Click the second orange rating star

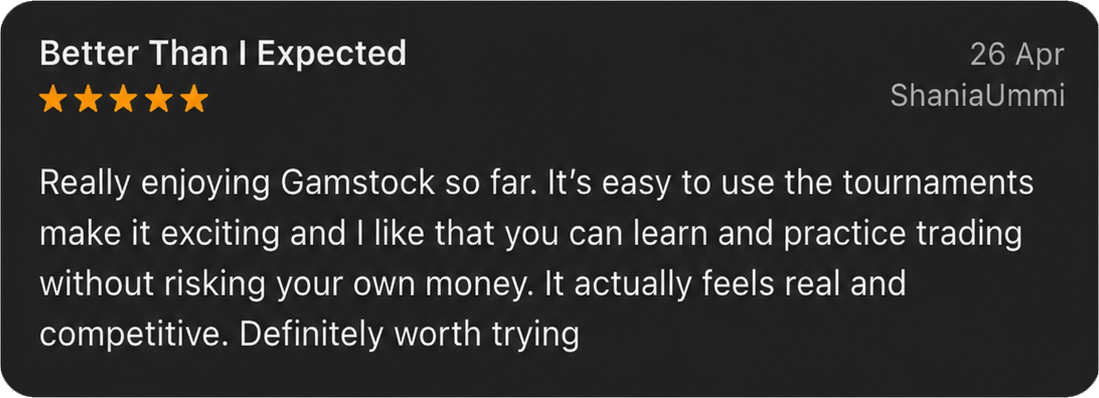[89, 99]
